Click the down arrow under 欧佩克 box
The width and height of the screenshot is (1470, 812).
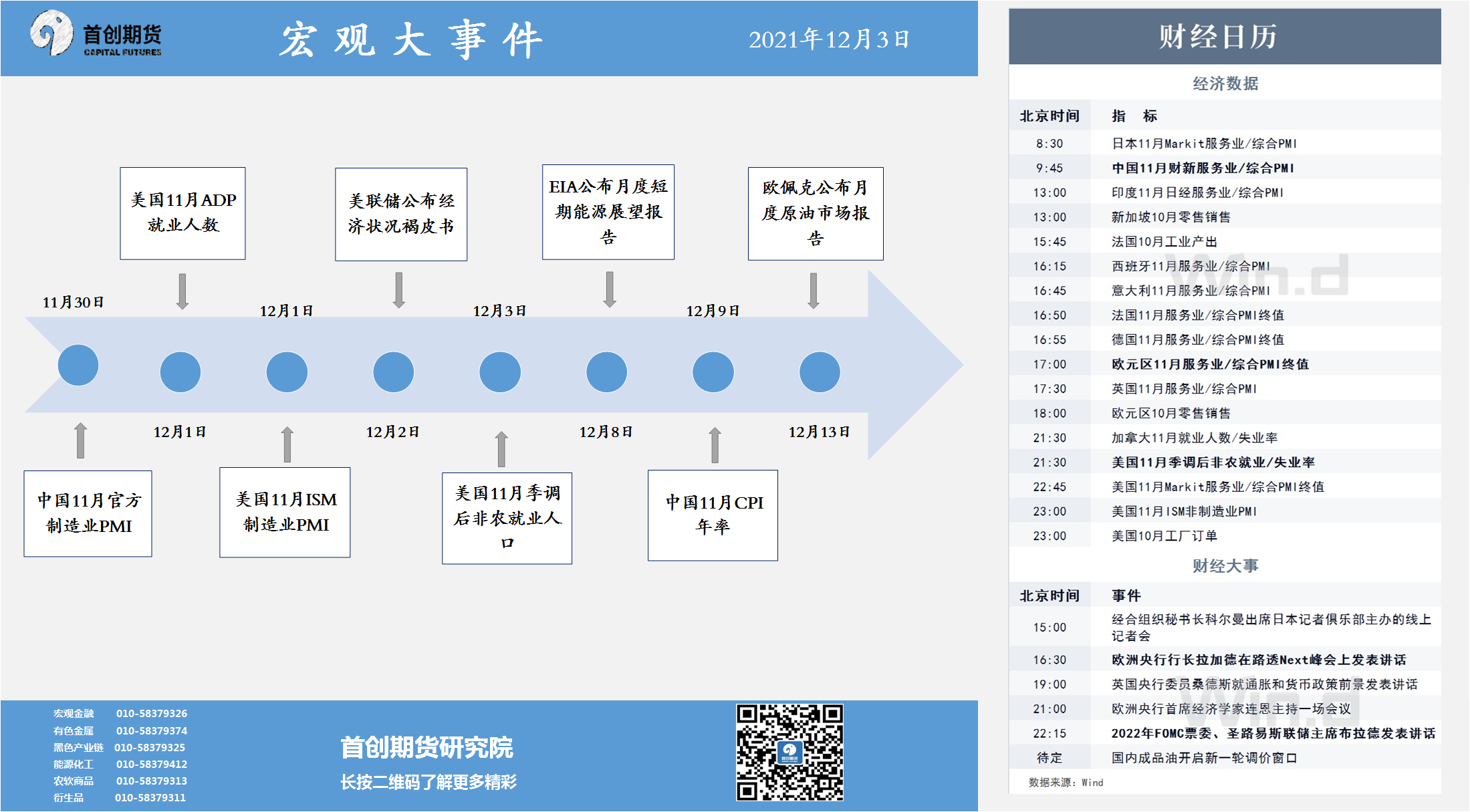814,291
